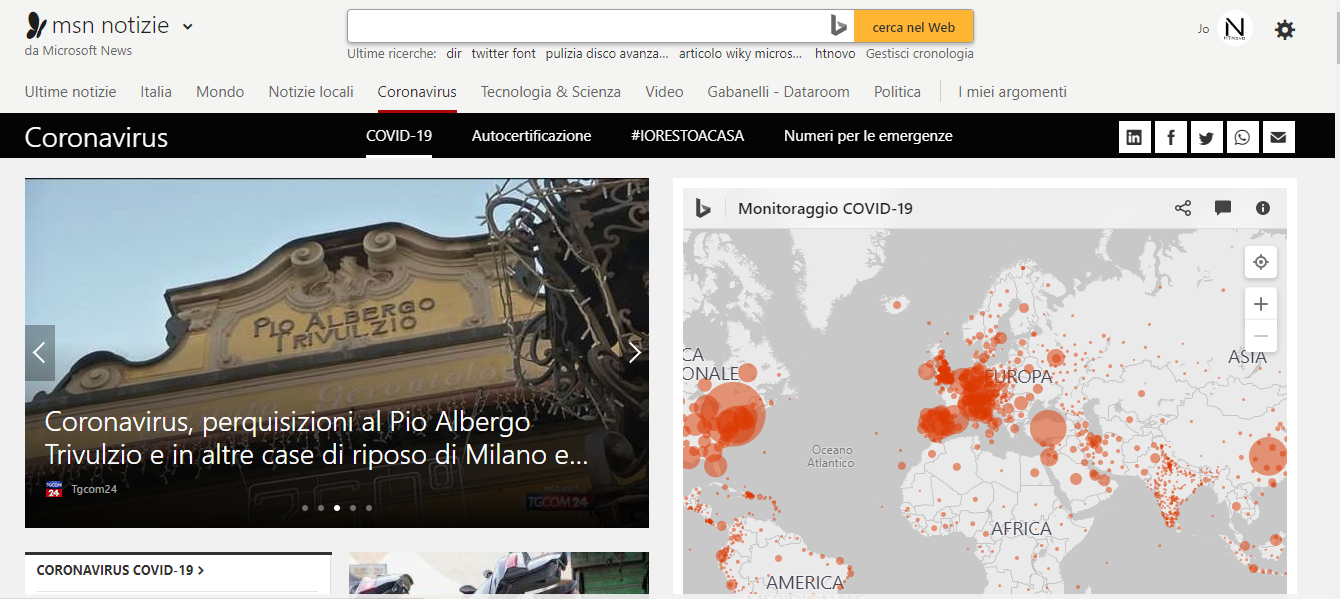The height and width of the screenshot is (599, 1340).
Task: Click the locate-me icon on the map
Action: tap(1260, 262)
